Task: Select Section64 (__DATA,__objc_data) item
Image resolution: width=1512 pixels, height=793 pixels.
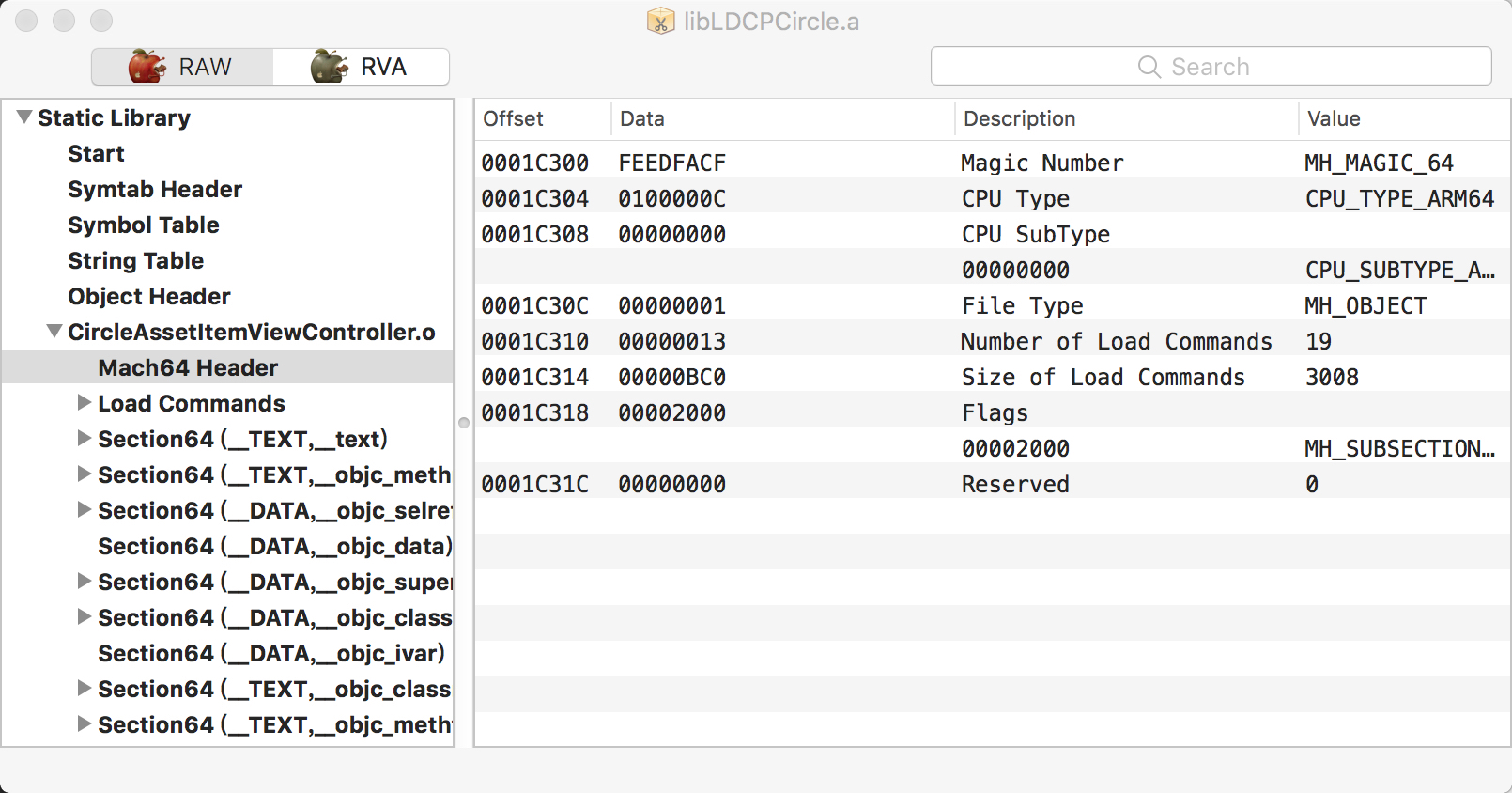Action: point(275,546)
